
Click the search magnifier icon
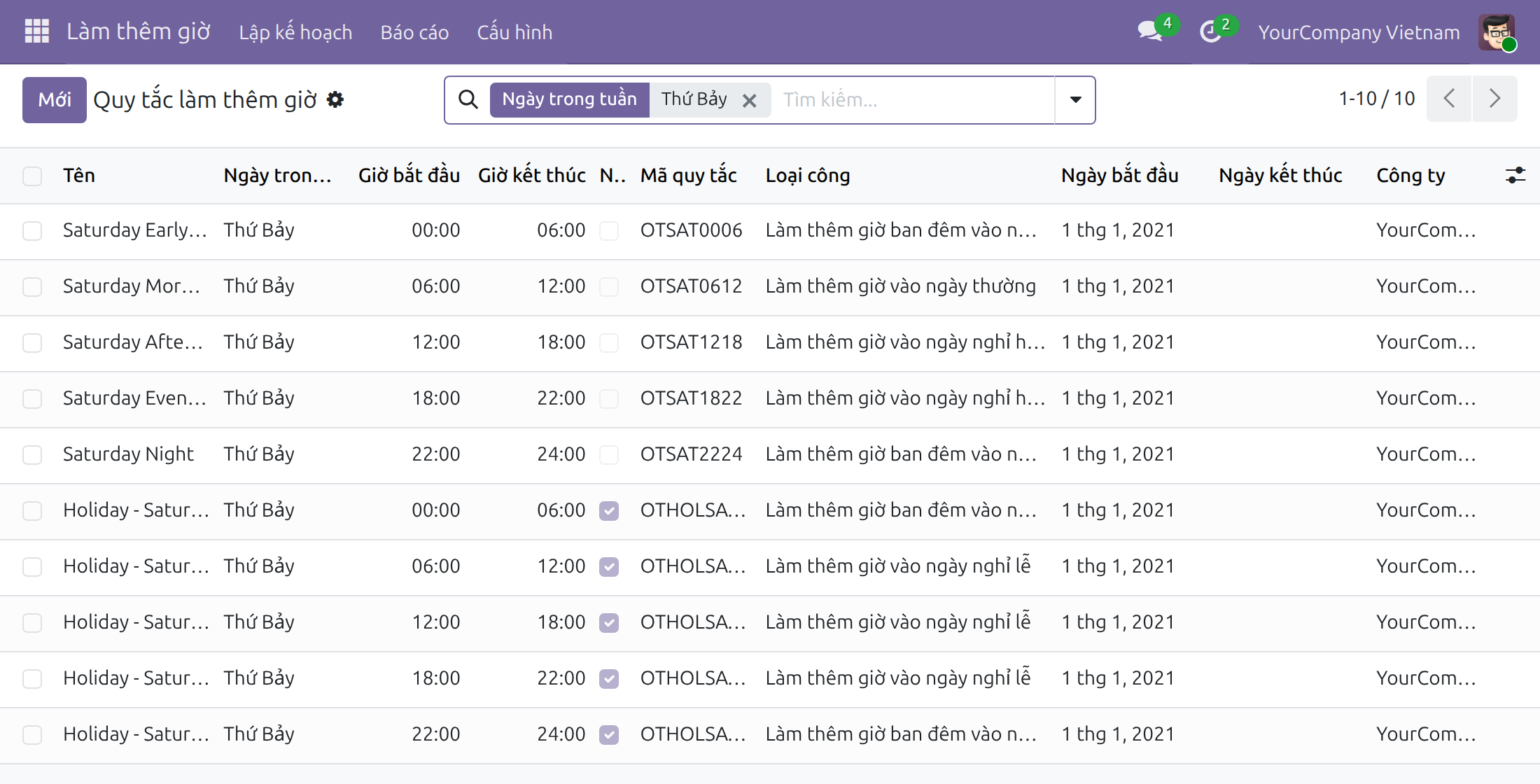coord(468,99)
